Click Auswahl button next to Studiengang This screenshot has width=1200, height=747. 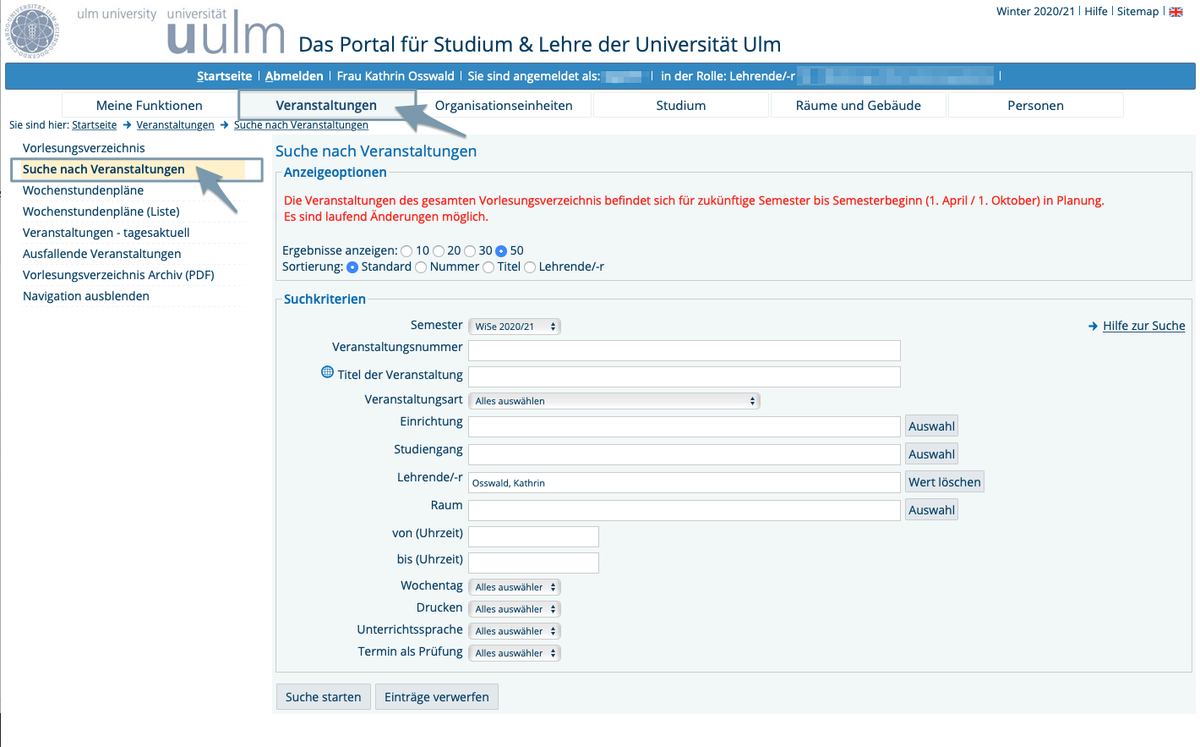point(932,454)
